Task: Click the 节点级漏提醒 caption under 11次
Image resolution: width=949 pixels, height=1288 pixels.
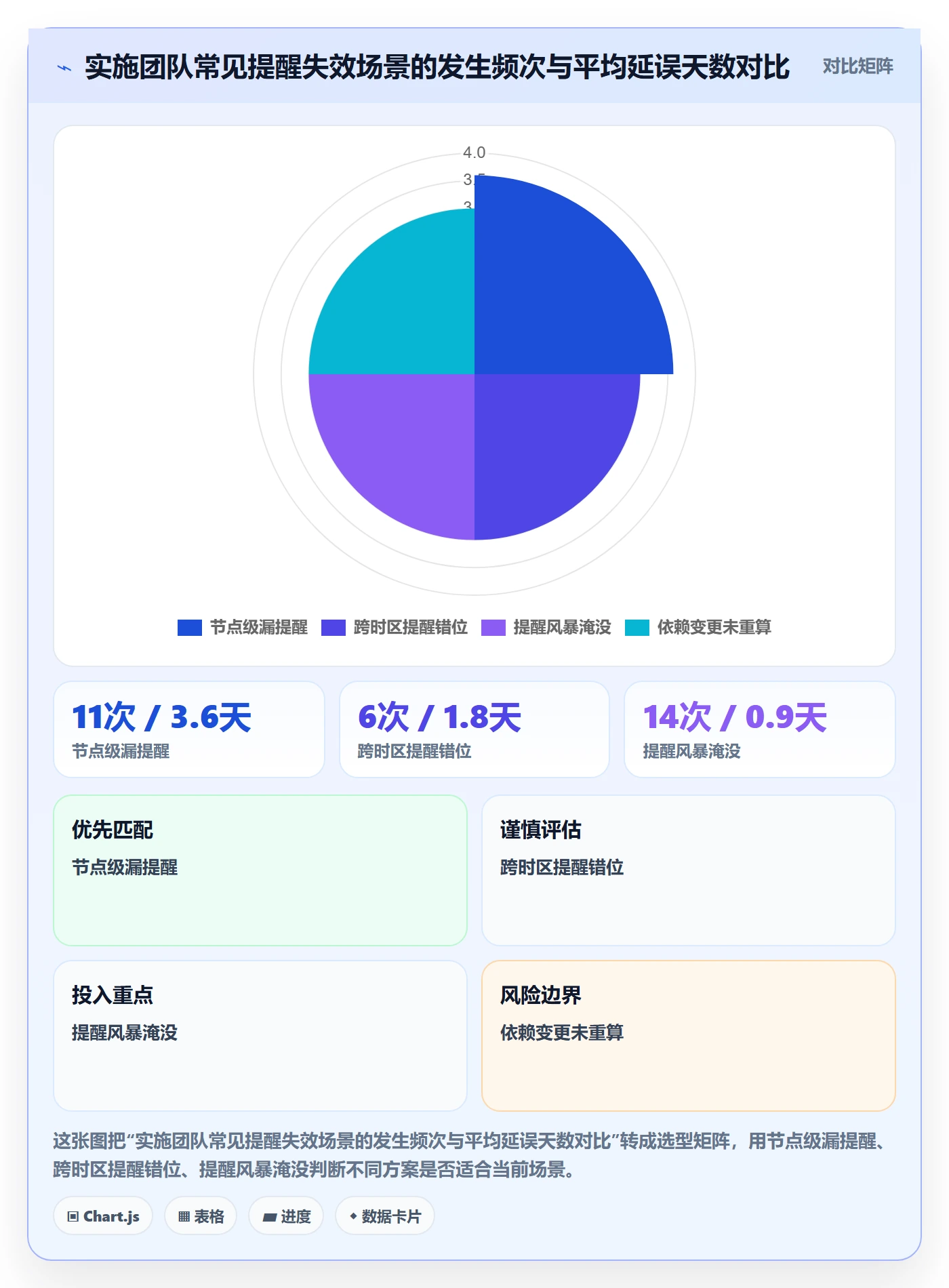Action: click(x=121, y=751)
